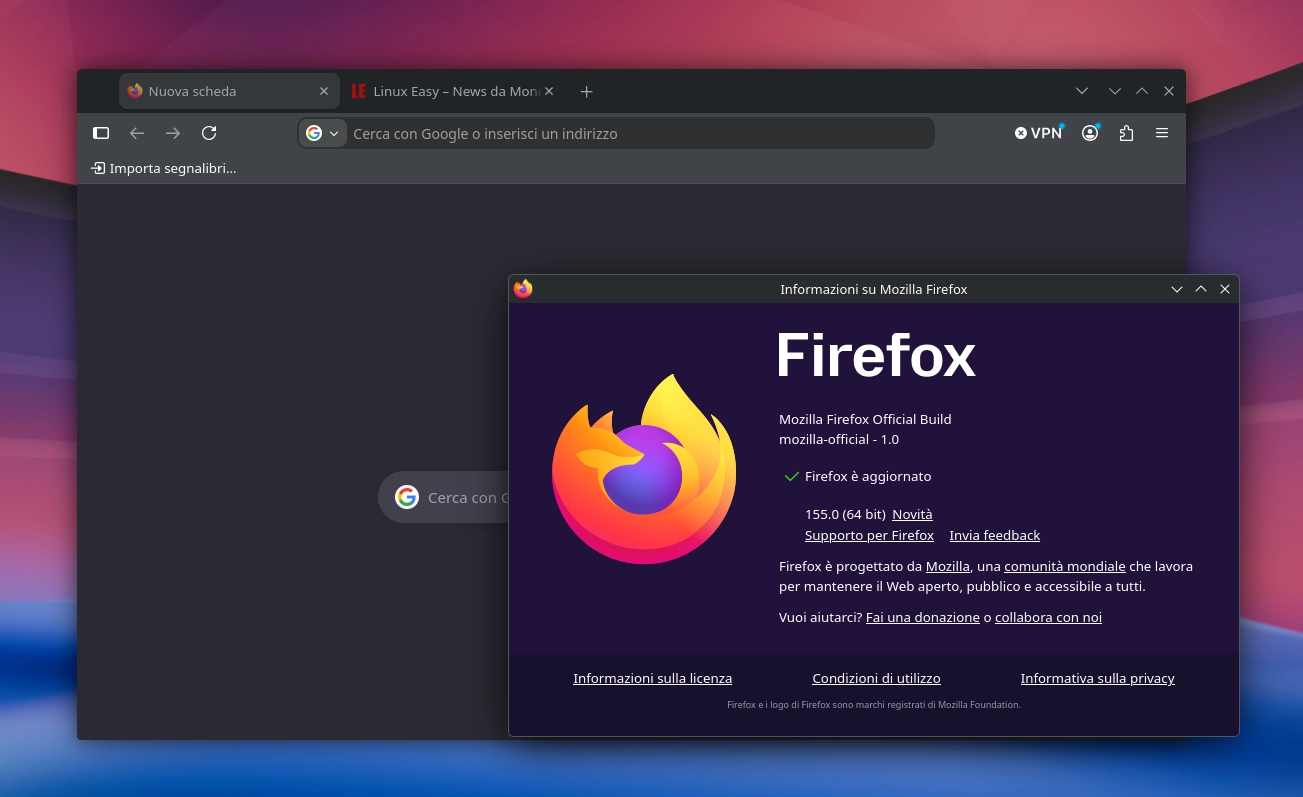This screenshot has height=797, width=1303.
Task: Click the Firefox icon in About dialog titlebar
Action: tap(523, 289)
